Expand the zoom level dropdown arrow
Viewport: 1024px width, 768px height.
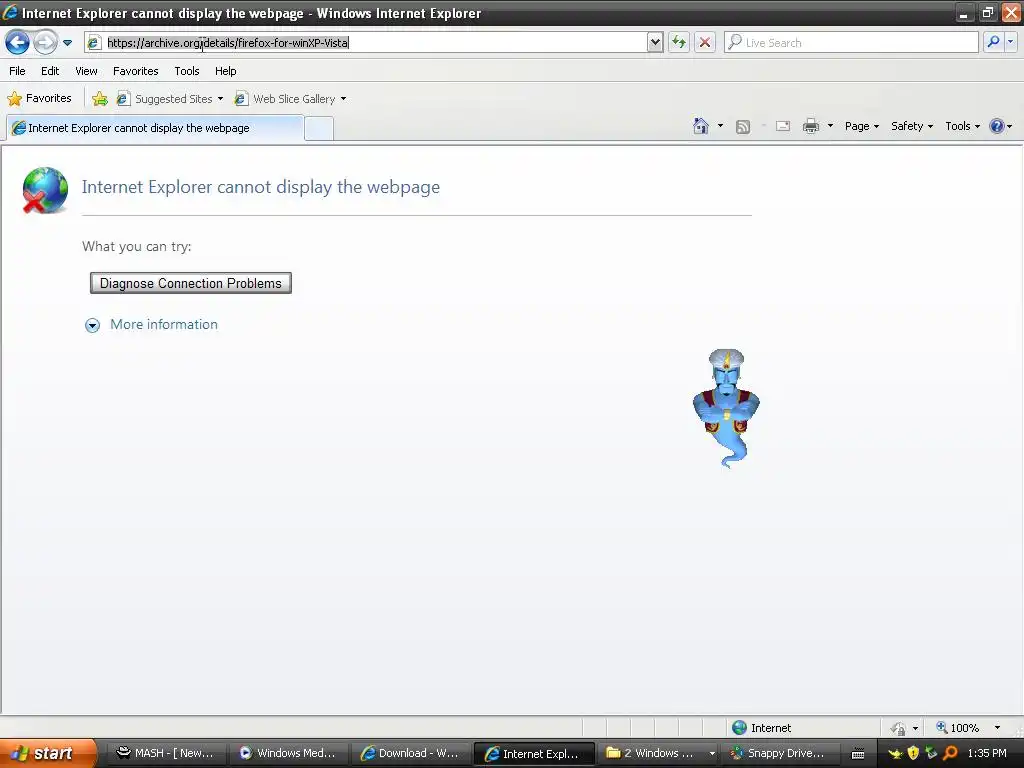coord(997,728)
